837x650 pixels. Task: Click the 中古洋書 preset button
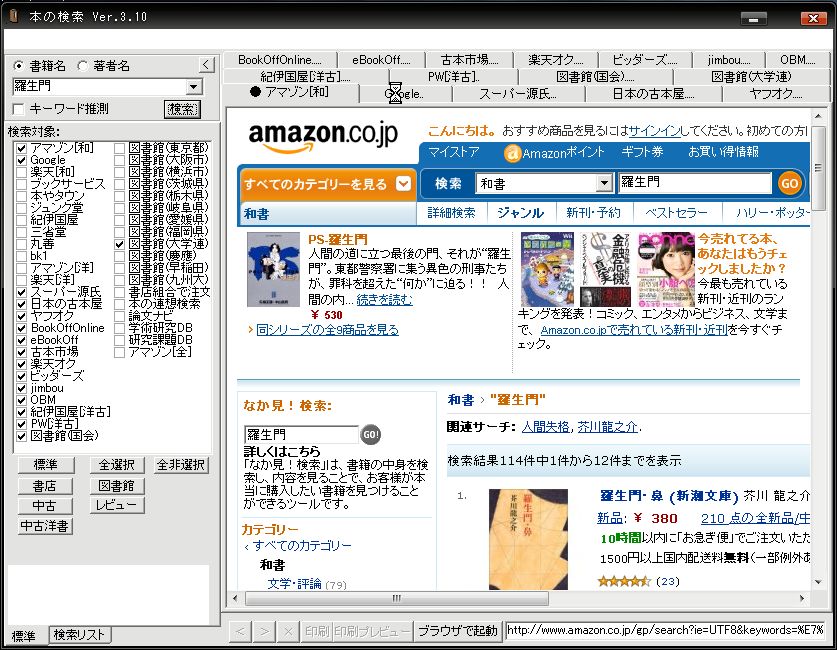pos(45,526)
